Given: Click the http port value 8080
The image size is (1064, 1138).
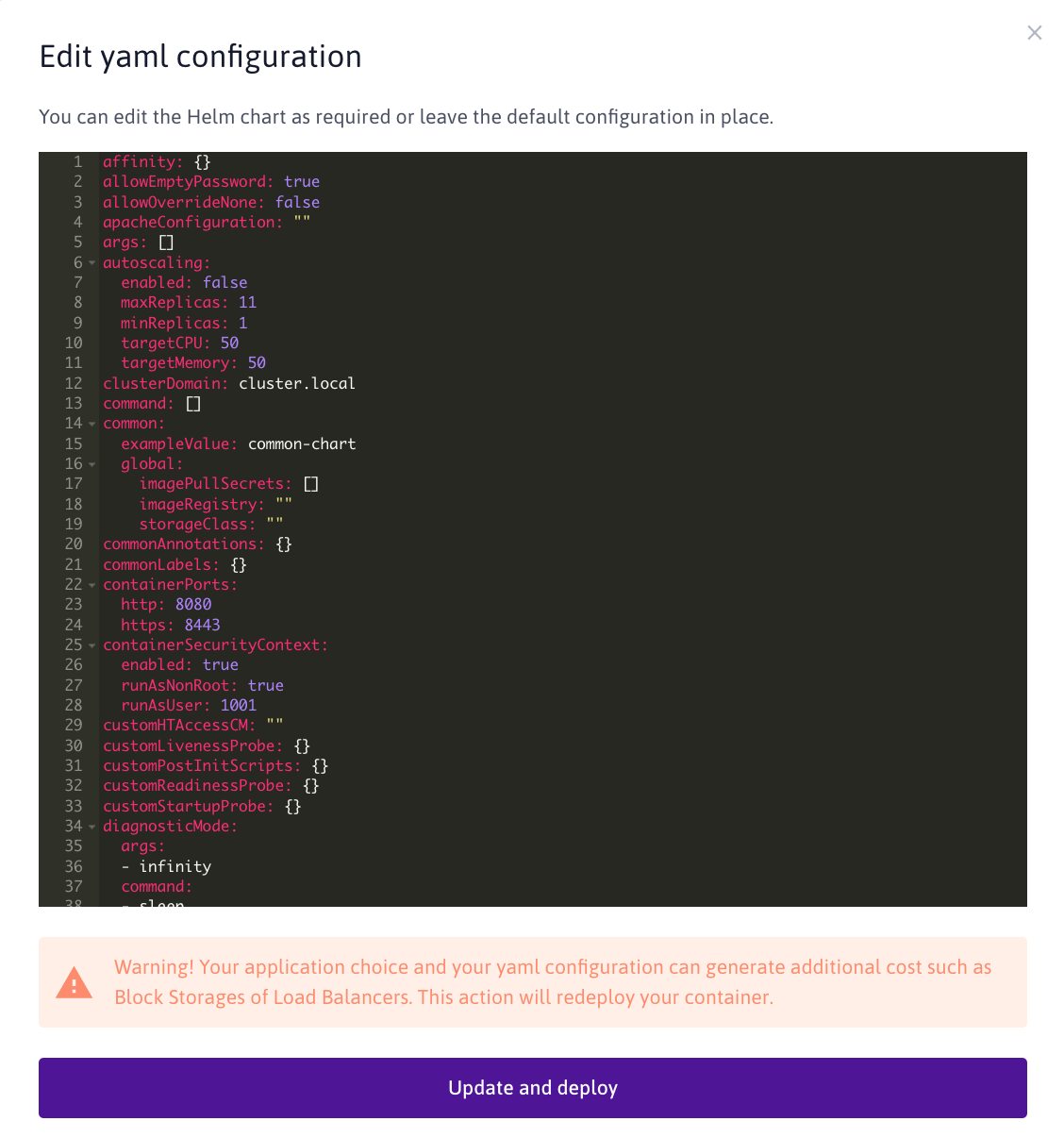Looking at the screenshot, I should tap(193, 605).
